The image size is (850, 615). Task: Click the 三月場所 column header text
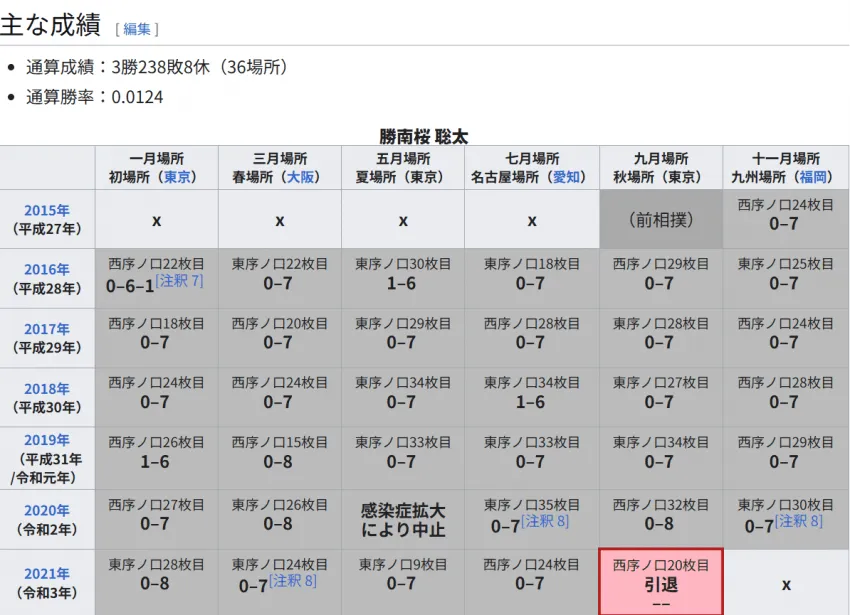tap(280, 159)
